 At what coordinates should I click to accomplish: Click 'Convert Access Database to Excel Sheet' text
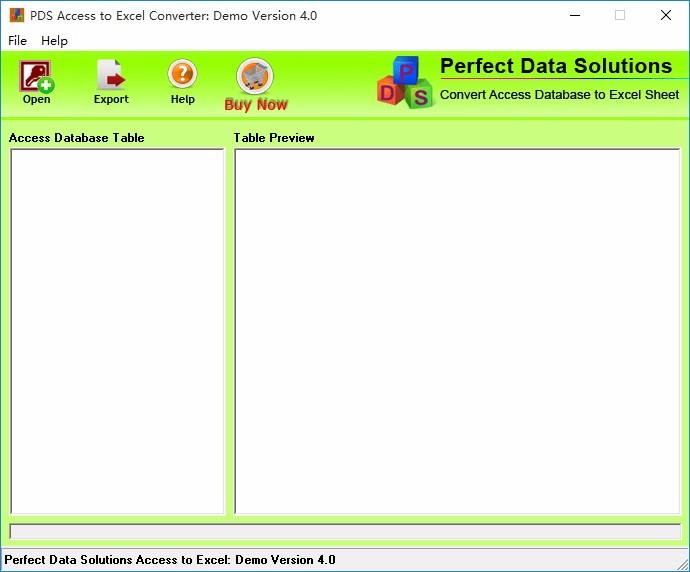coord(559,95)
